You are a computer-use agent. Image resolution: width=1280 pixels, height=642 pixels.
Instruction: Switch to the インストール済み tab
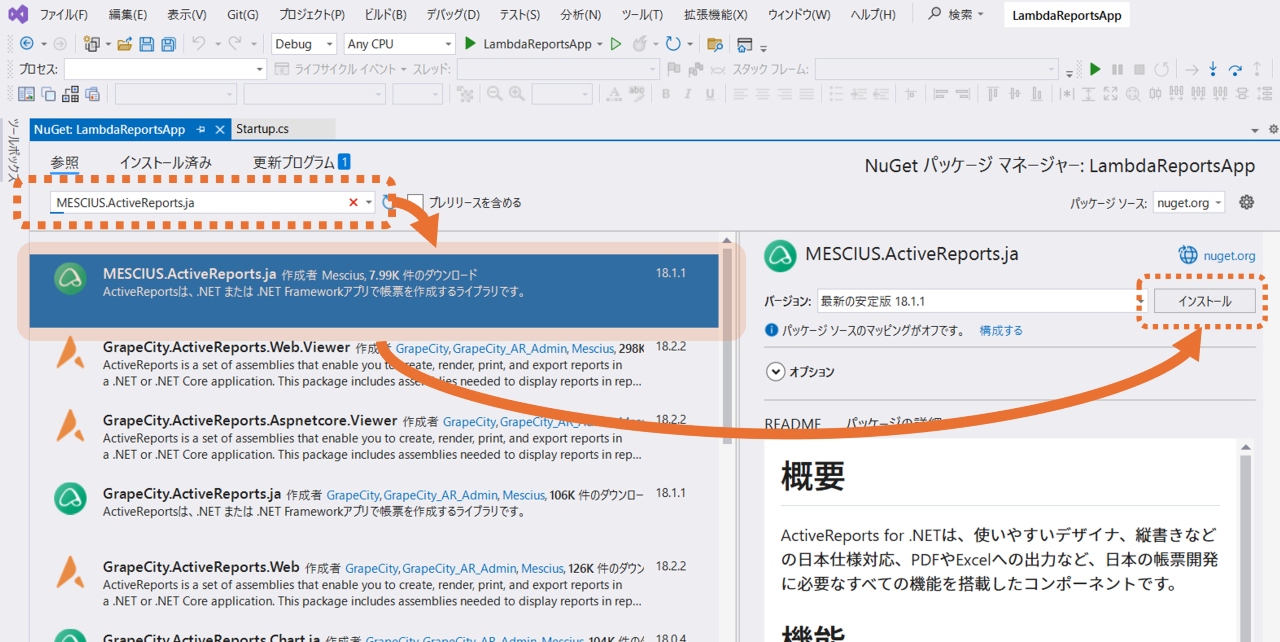pyautogui.click(x=165, y=162)
